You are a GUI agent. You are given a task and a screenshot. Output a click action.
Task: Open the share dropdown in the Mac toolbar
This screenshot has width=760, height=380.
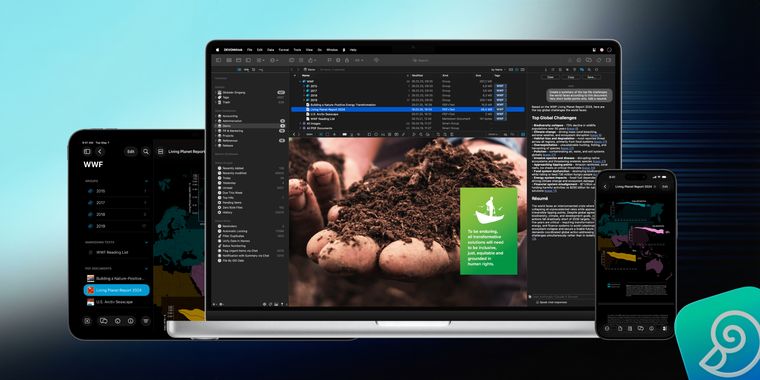click(x=313, y=60)
